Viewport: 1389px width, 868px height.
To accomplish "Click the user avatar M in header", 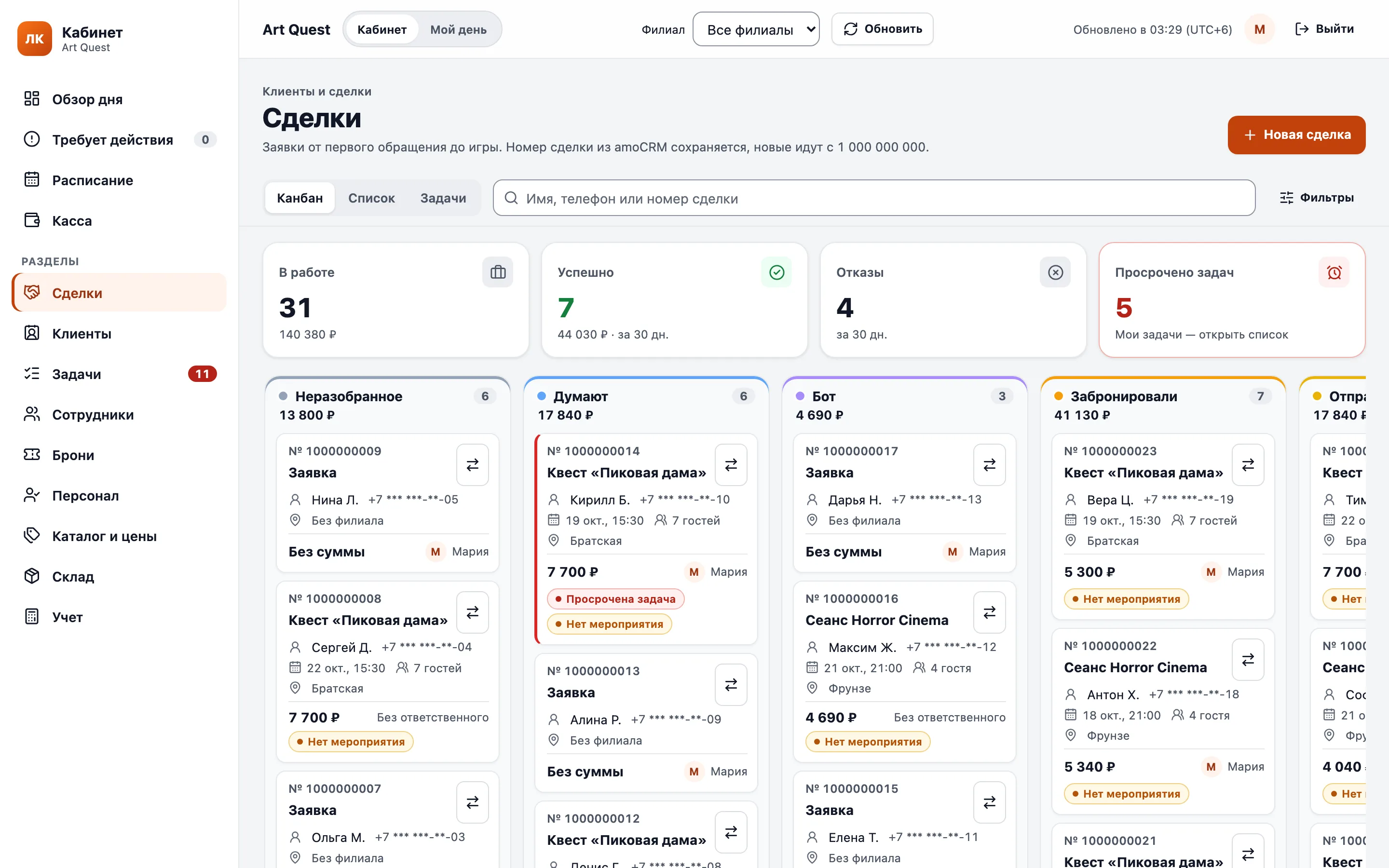I will tap(1259, 29).
